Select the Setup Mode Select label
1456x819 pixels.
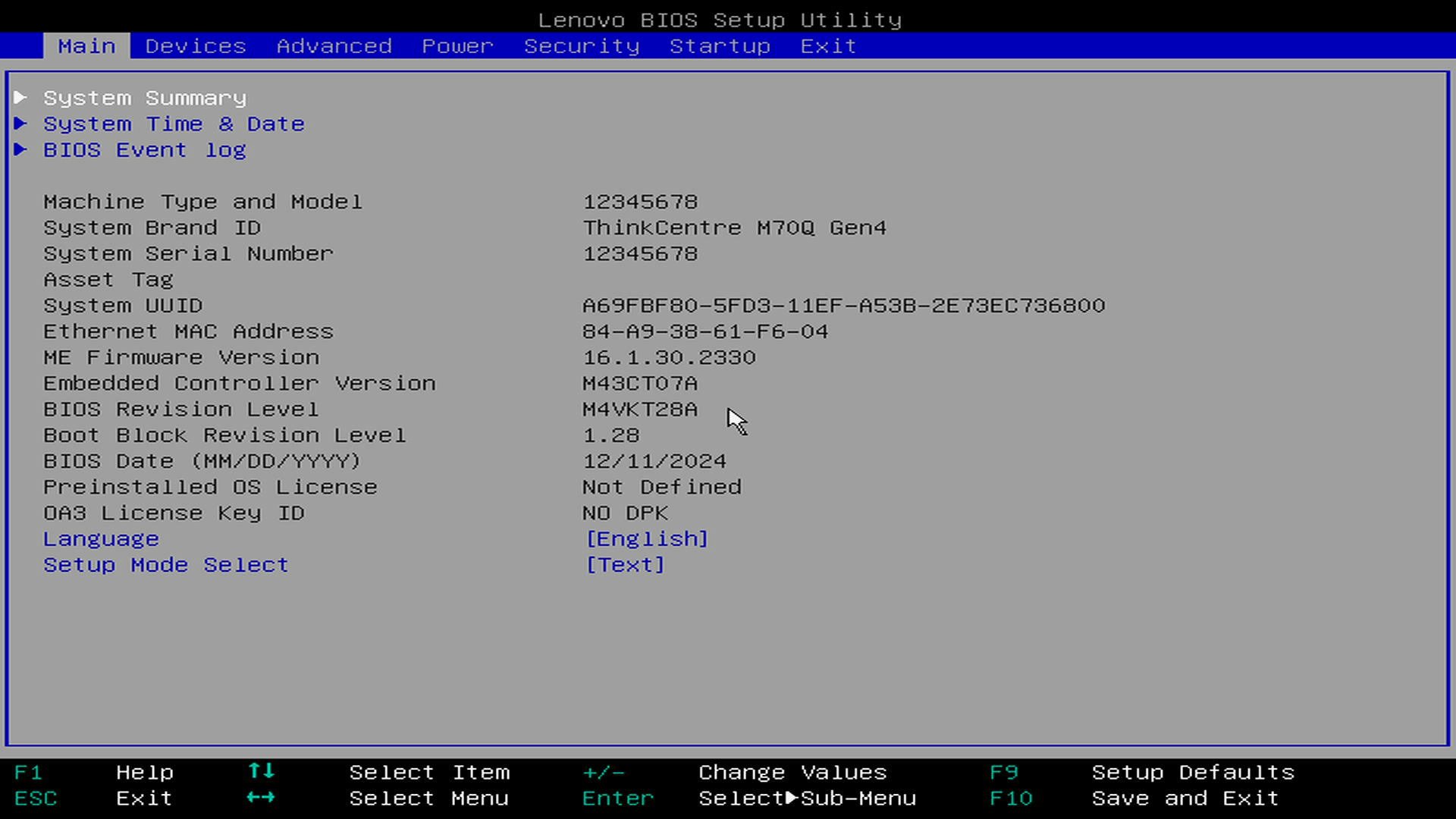(165, 565)
